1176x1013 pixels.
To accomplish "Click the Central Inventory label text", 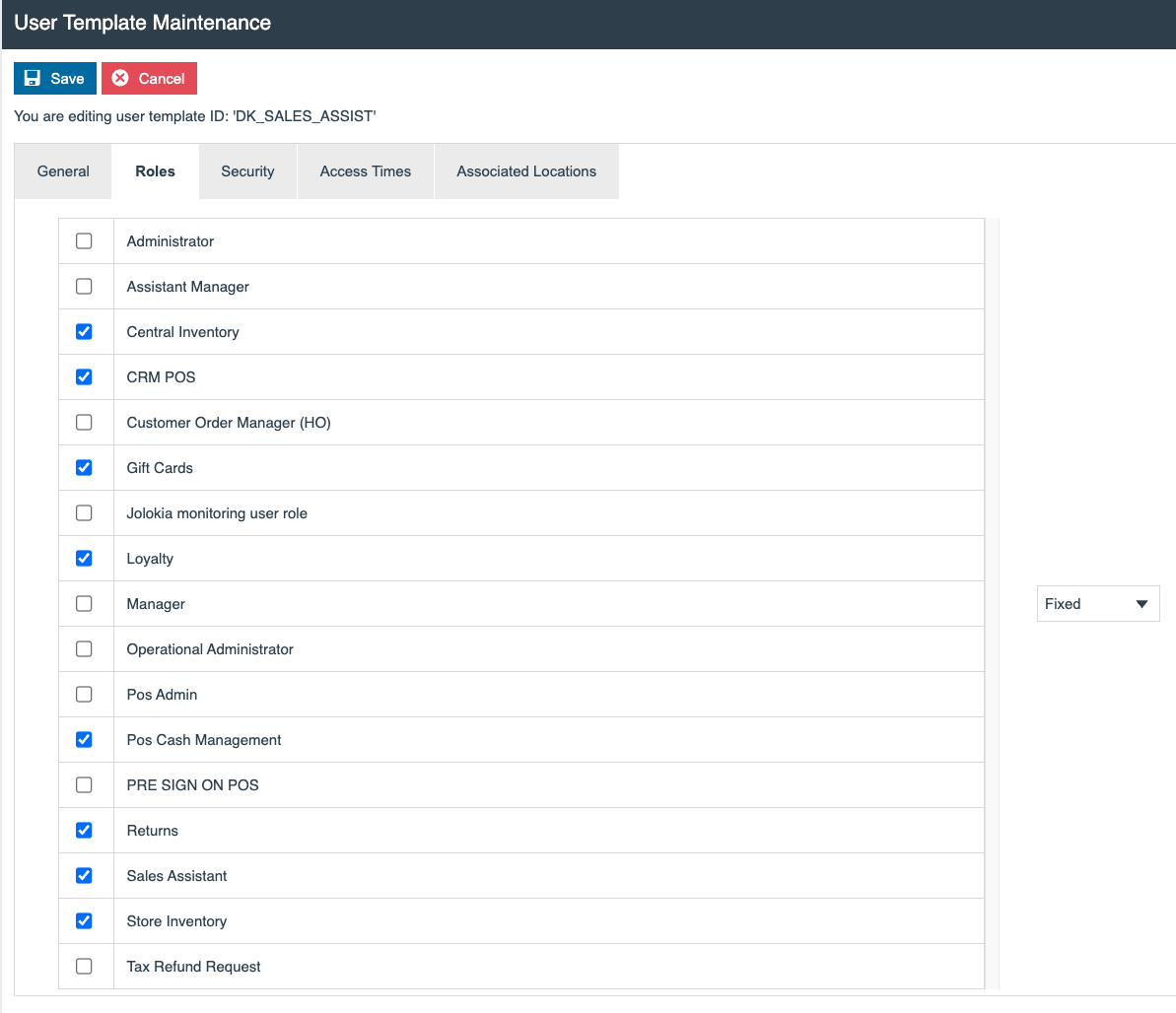I will coord(183,332).
